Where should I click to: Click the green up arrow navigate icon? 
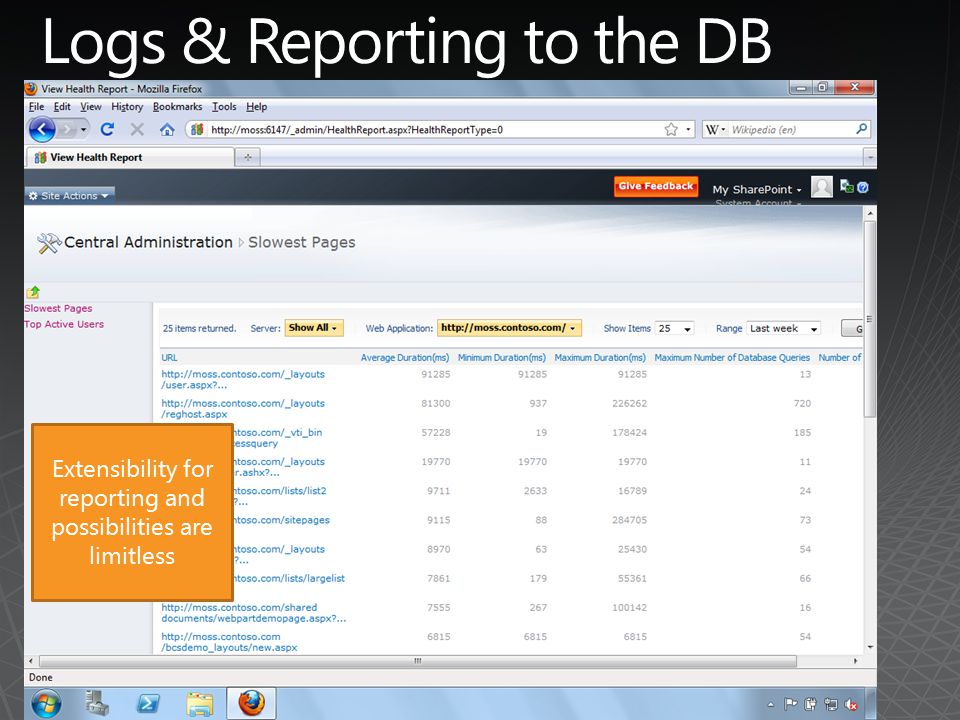click(33, 292)
